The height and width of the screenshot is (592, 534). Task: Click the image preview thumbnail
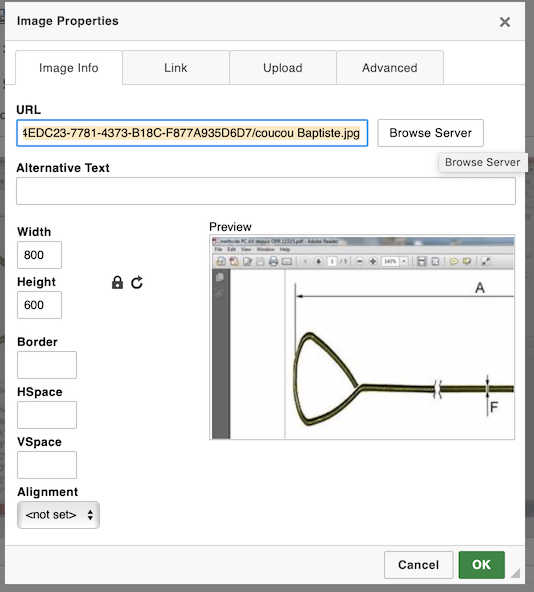tap(362, 337)
